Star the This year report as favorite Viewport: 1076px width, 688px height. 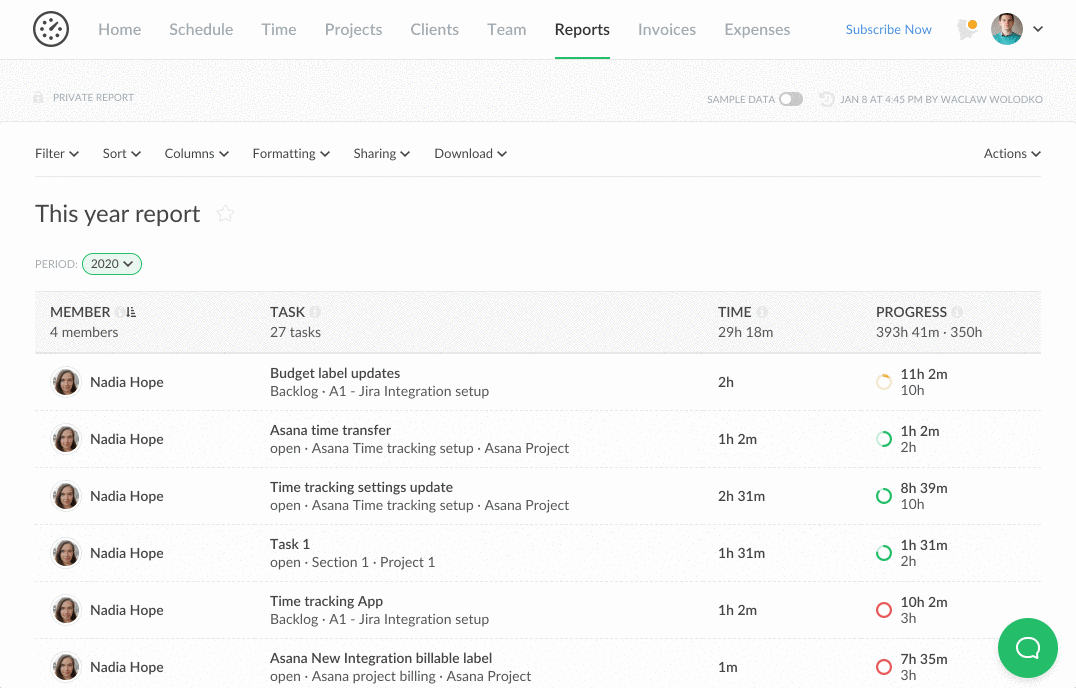pyautogui.click(x=225, y=213)
